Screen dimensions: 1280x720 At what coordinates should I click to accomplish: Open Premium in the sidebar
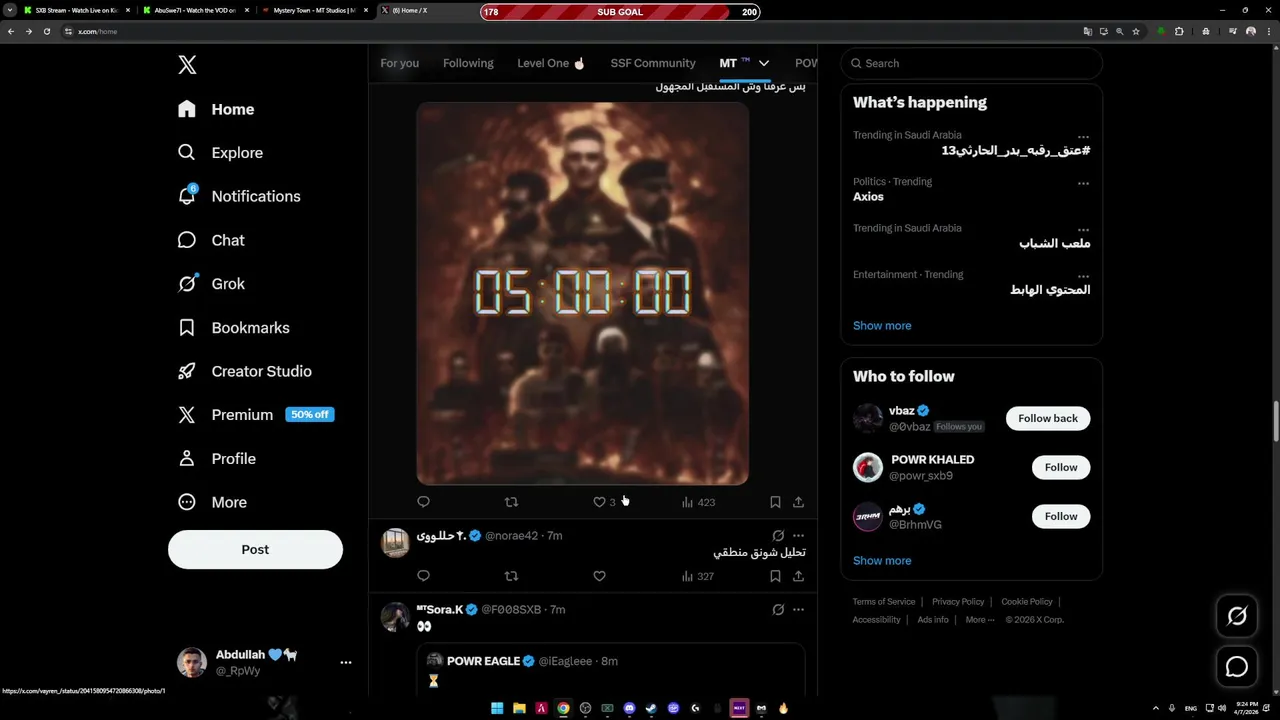(256, 415)
